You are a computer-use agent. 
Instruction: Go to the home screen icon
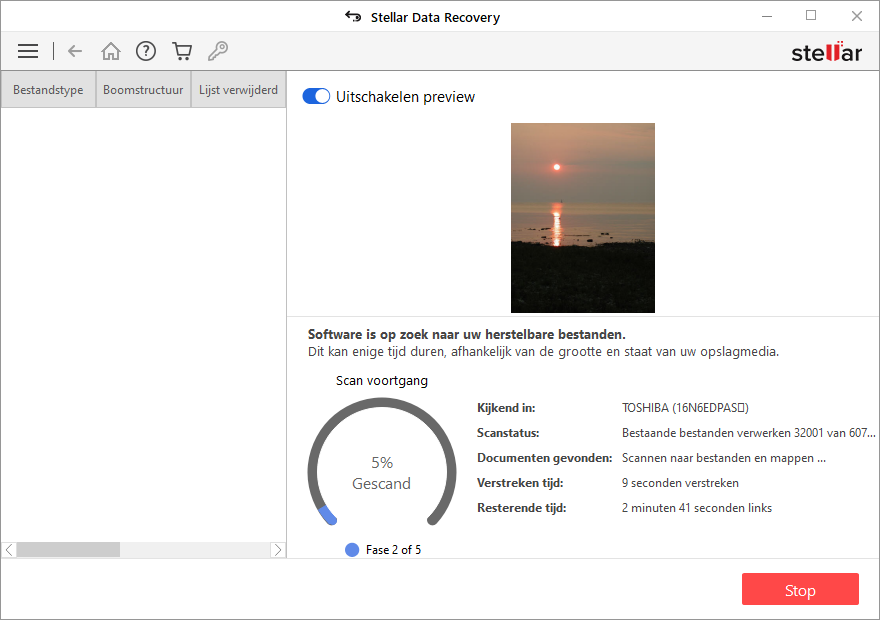click(111, 51)
